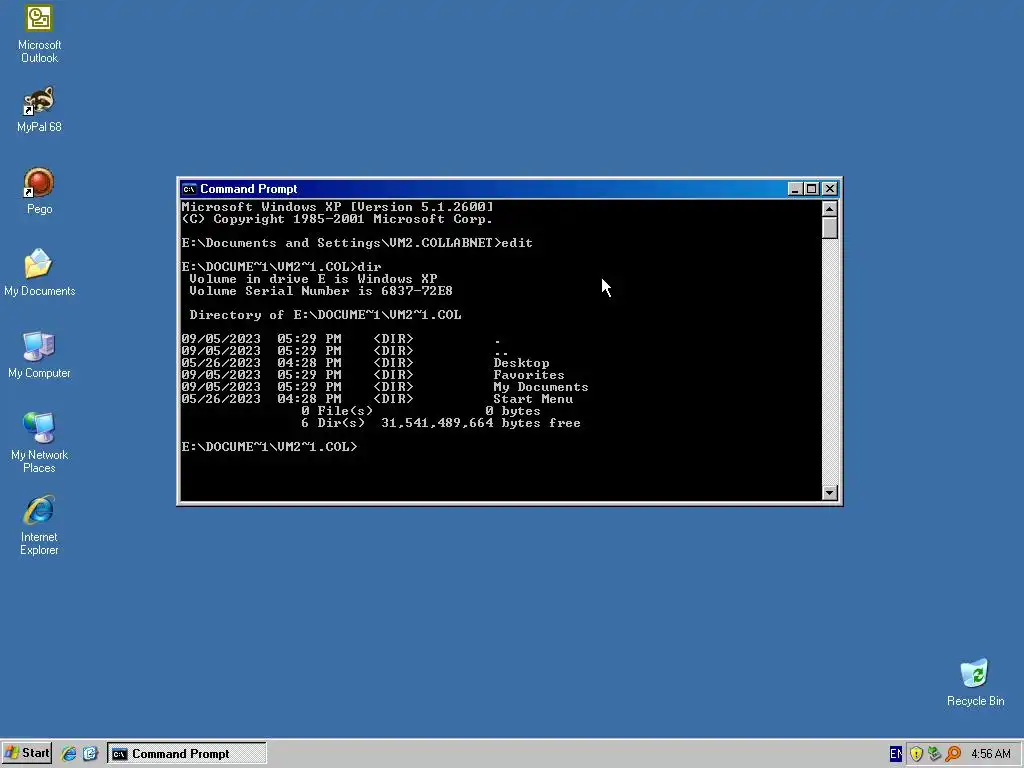Click the Command Prompt title bar text
1024x768 pixels.
248,189
